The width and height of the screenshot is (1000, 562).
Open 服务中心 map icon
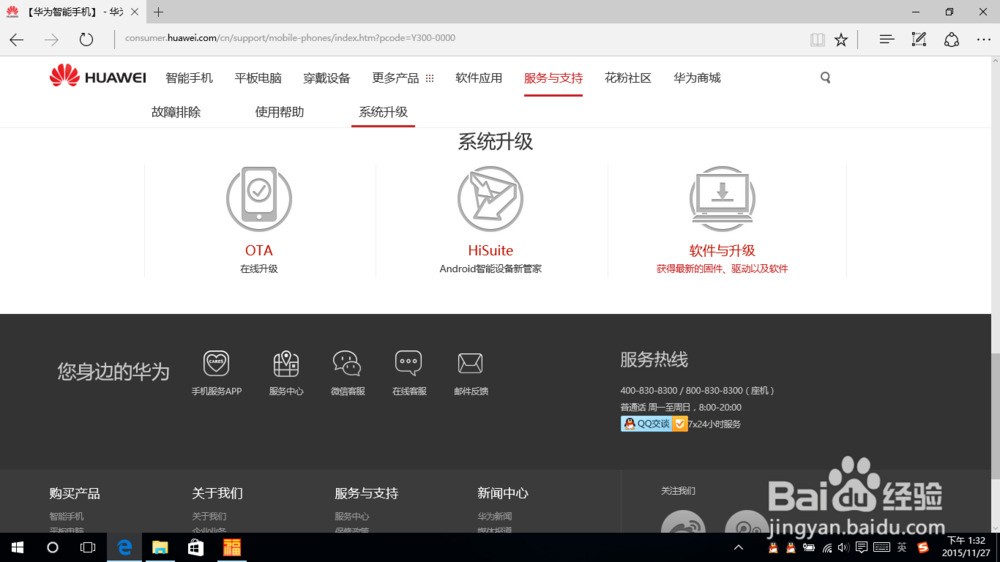[x=286, y=363]
